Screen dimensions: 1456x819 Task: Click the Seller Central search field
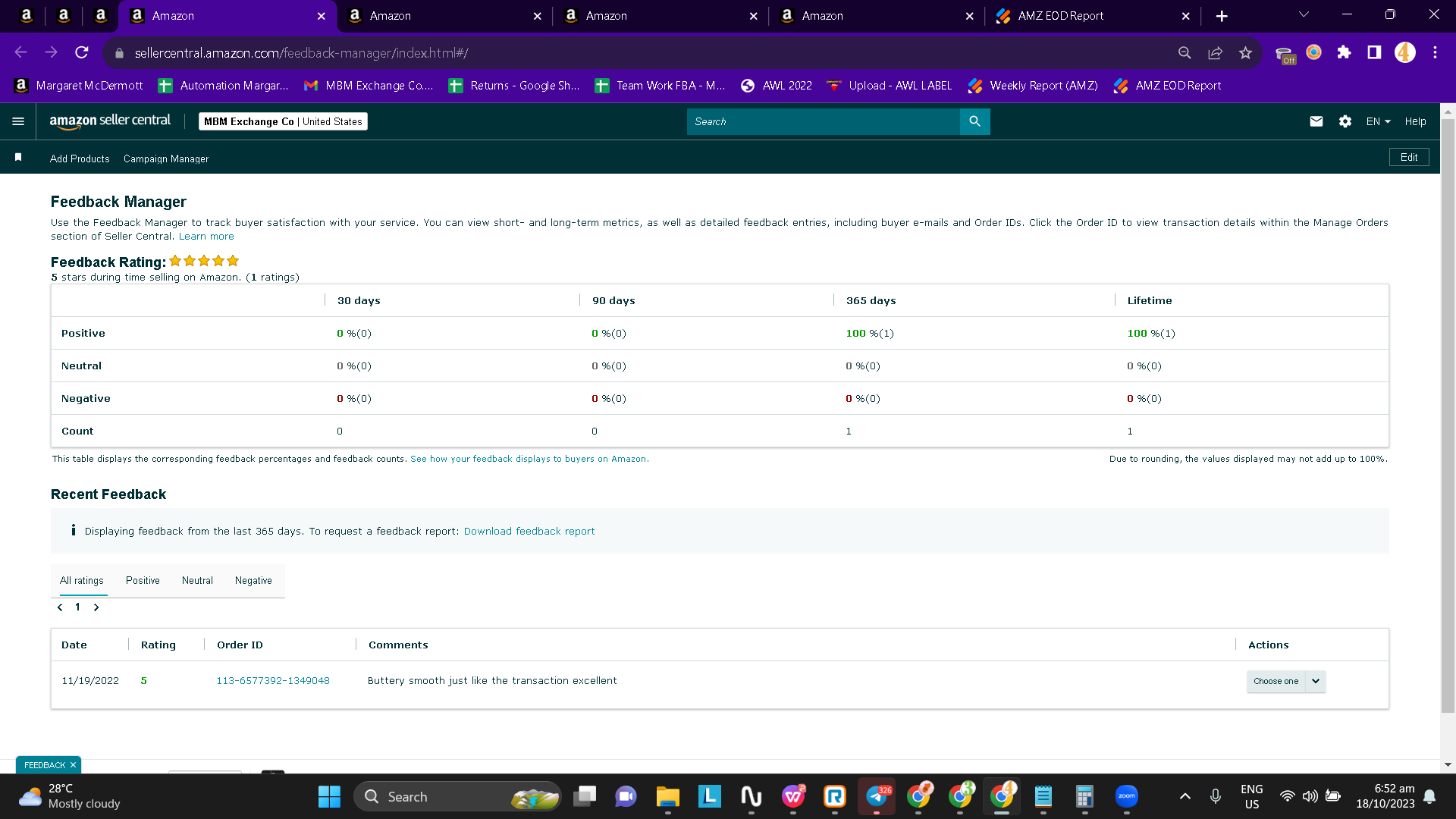tap(824, 121)
